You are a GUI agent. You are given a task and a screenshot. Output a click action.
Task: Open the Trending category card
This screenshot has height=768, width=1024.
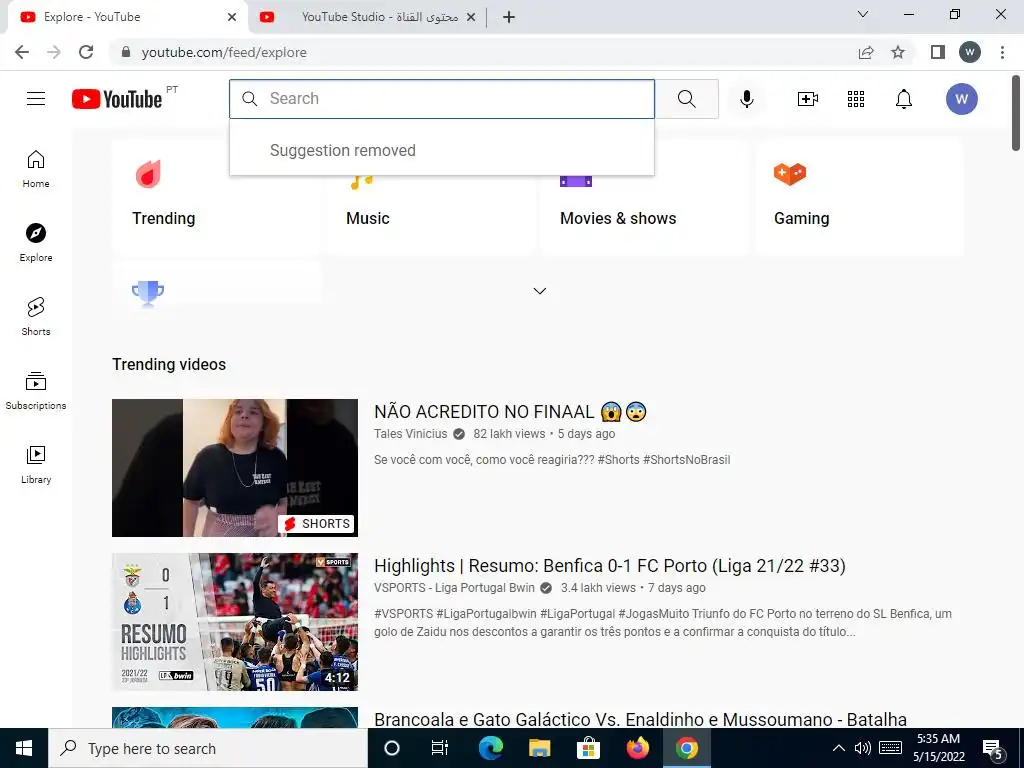217,196
